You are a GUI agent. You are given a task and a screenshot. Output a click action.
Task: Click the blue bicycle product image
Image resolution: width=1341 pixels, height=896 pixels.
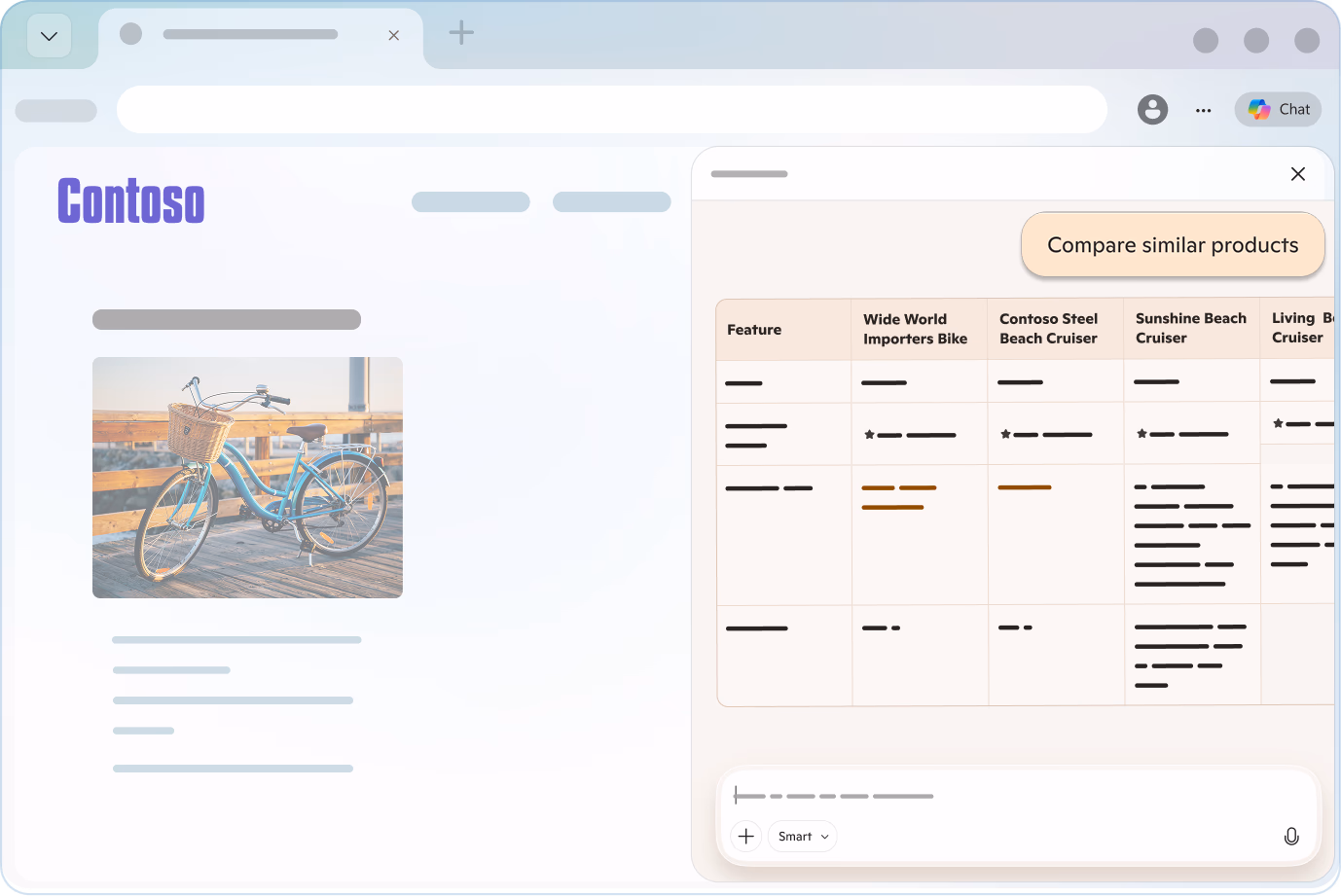point(247,477)
